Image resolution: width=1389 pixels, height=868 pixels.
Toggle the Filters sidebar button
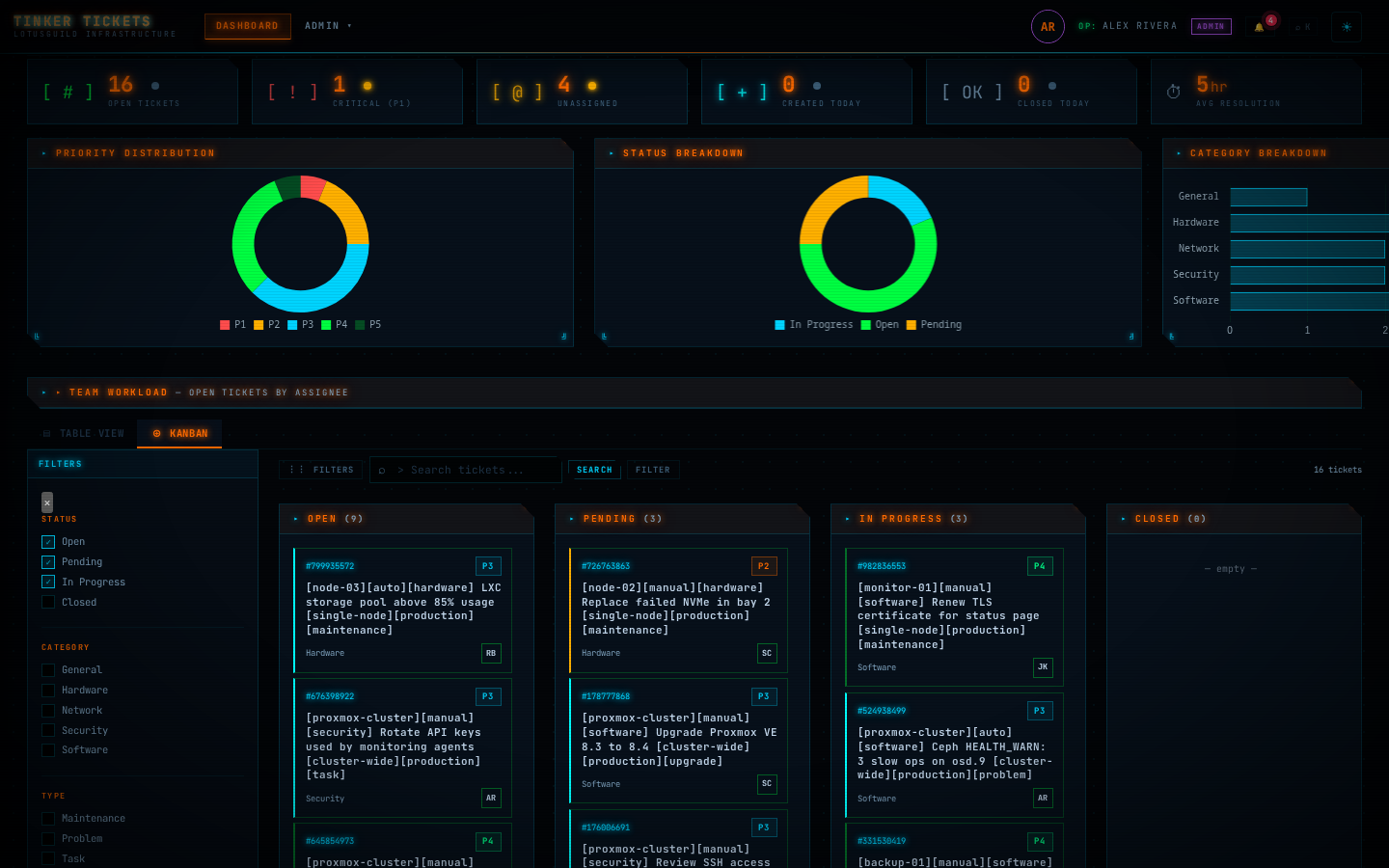(321, 470)
